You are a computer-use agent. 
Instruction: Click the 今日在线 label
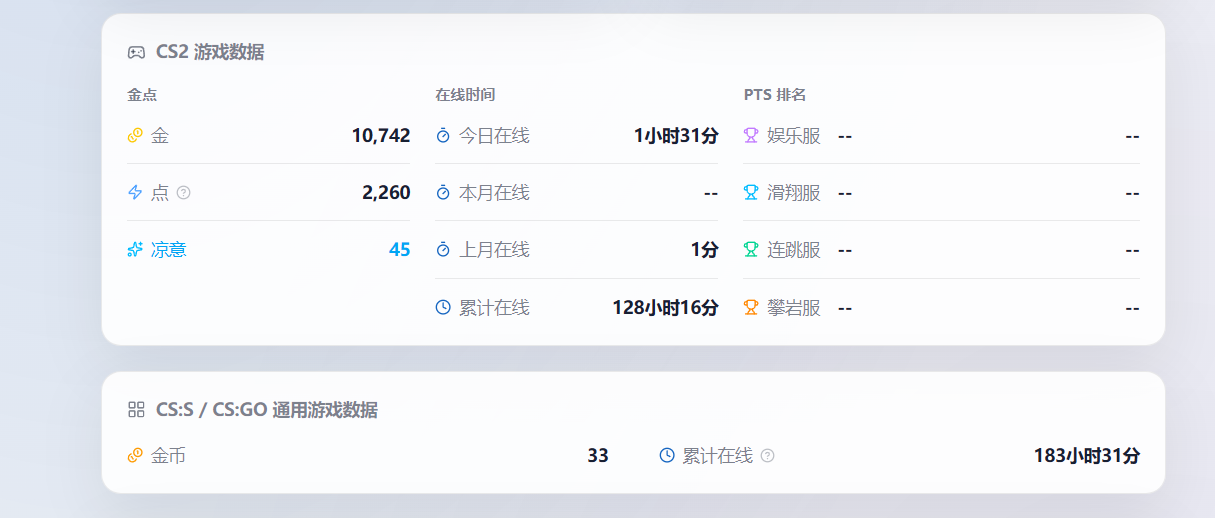(x=494, y=135)
